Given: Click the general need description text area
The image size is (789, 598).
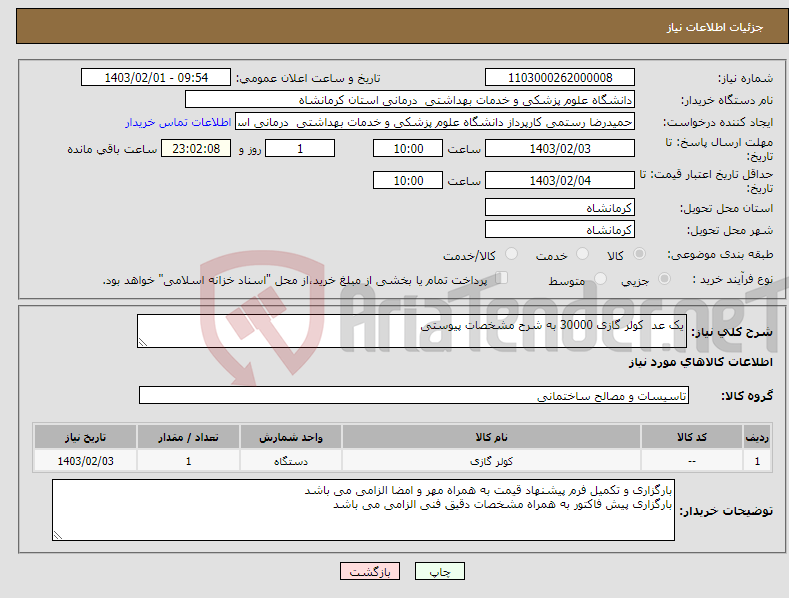Looking at the screenshot, I should point(412,331).
